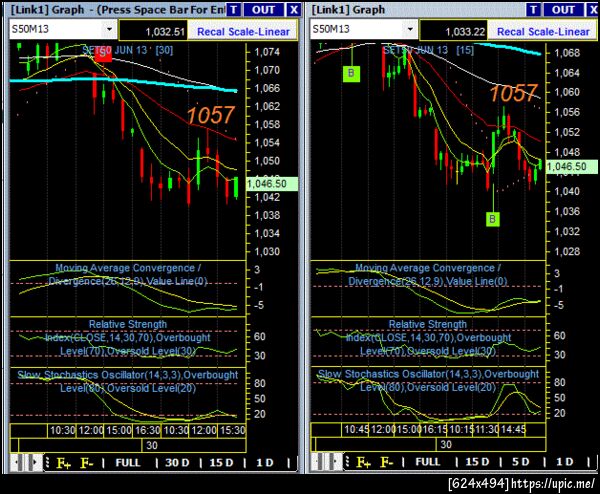
Task: Click Recal Scale-Linear in left graph
Action: pyautogui.click(x=243, y=31)
